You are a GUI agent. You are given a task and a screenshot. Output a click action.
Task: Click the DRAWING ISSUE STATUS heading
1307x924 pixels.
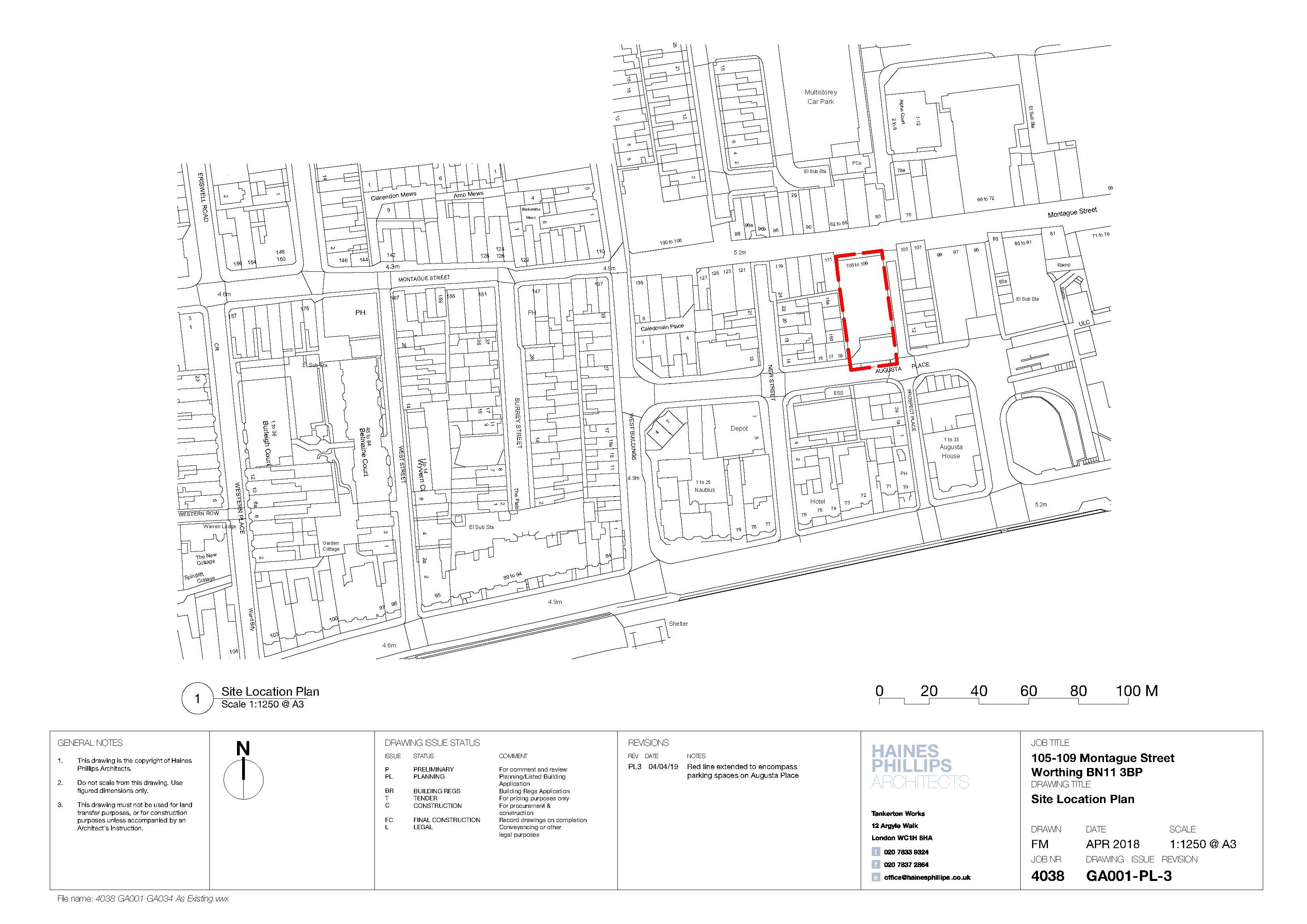click(x=432, y=743)
